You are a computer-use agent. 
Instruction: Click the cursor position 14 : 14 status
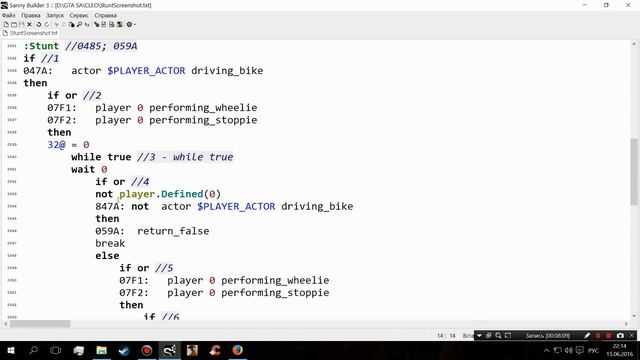446,336
